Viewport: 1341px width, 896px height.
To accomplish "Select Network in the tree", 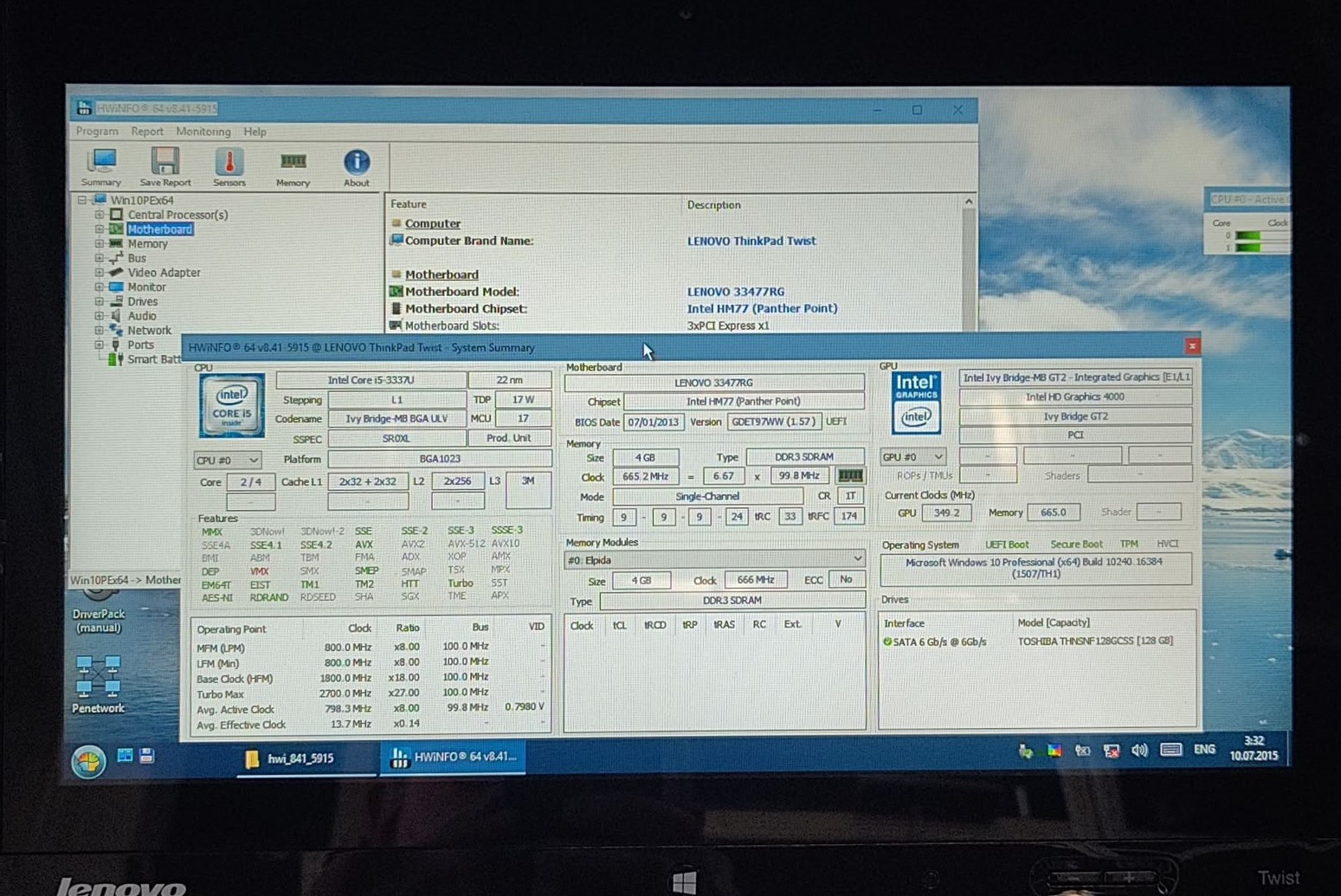I will [x=149, y=331].
